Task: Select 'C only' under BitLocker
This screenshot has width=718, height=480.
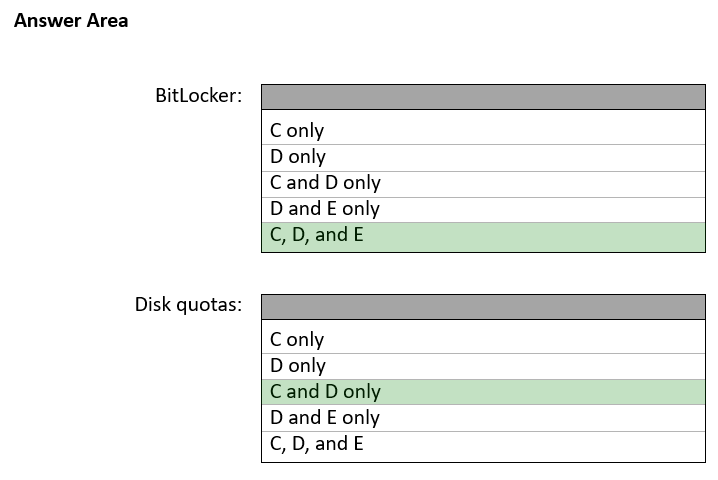Action: point(483,130)
